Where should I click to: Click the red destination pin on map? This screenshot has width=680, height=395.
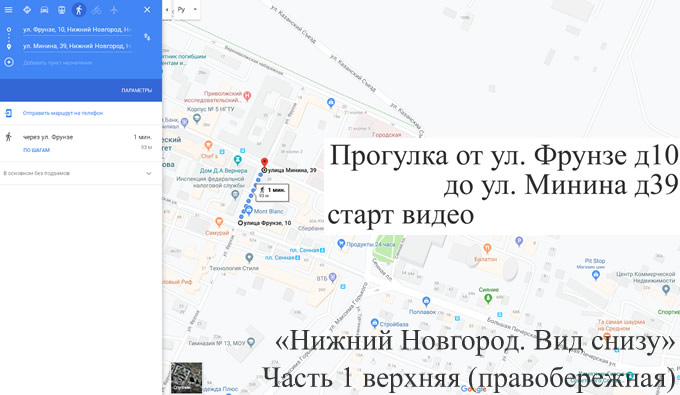pyautogui.click(x=264, y=163)
